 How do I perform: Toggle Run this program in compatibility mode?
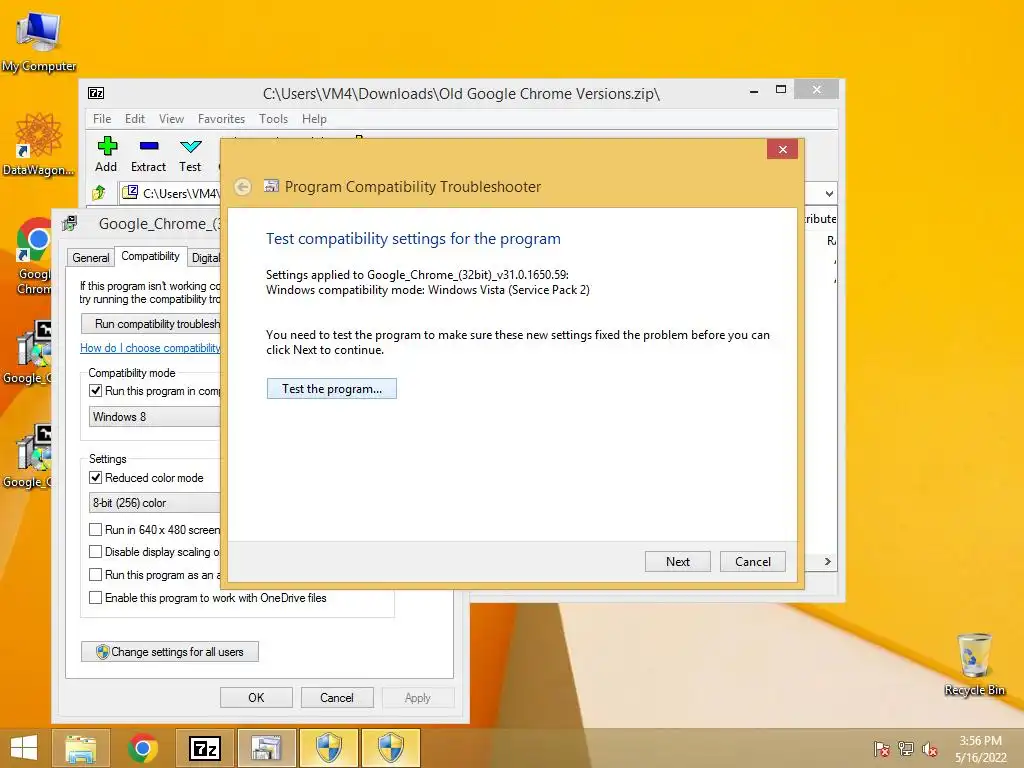(x=95, y=391)
